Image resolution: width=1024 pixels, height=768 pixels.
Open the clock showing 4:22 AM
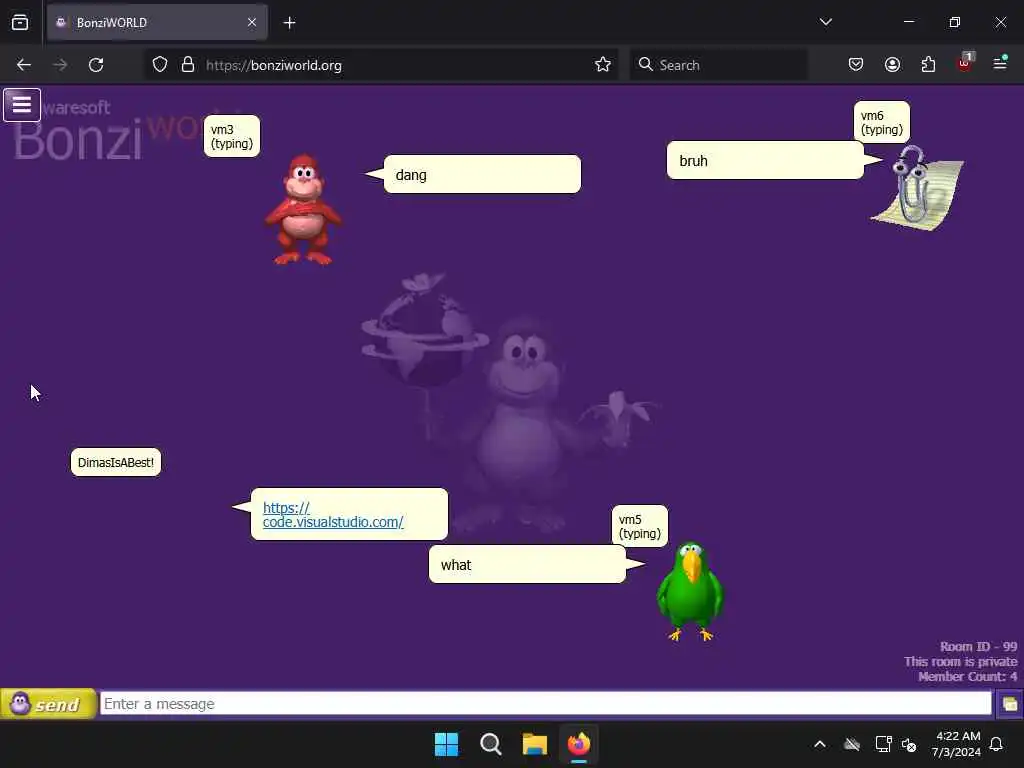956,744
